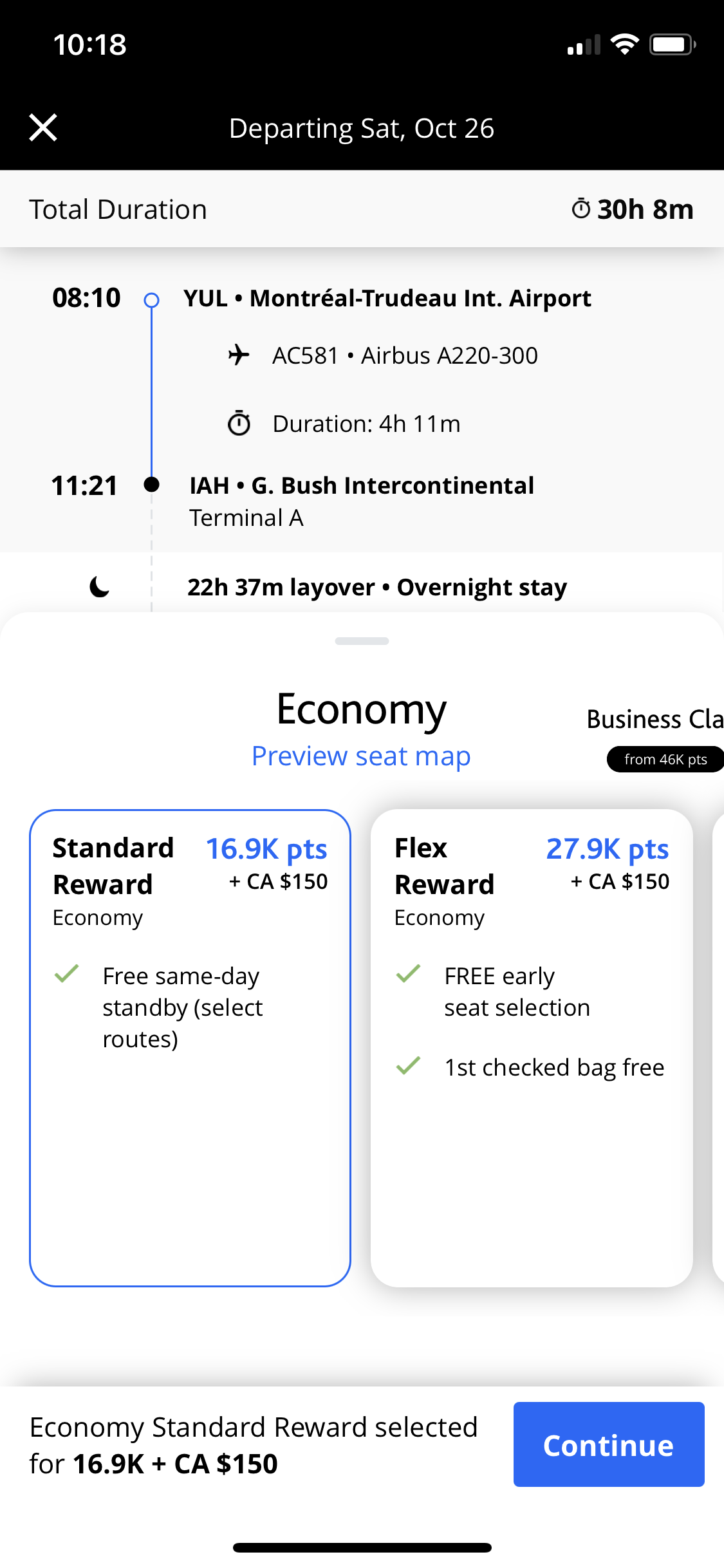Open the Preview seat map link
Screen dimensions: 724x1568
361,756
